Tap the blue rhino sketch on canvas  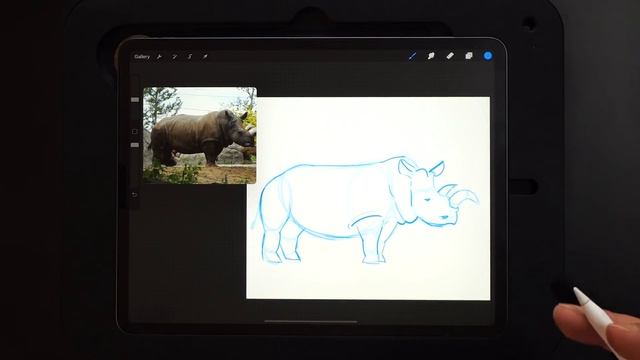point(365,209)
